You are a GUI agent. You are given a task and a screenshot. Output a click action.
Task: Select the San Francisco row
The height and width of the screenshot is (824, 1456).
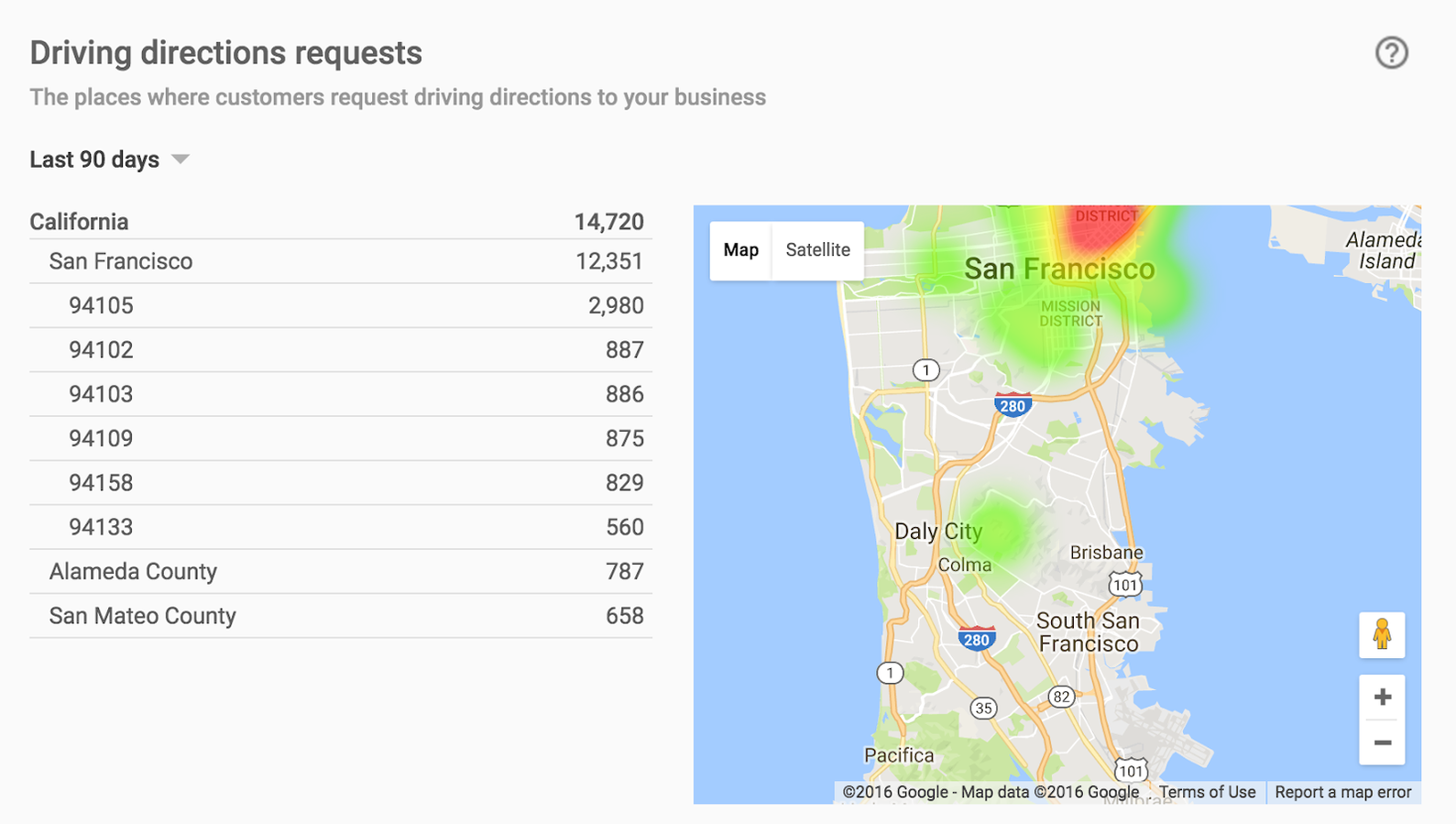point(341,261)
